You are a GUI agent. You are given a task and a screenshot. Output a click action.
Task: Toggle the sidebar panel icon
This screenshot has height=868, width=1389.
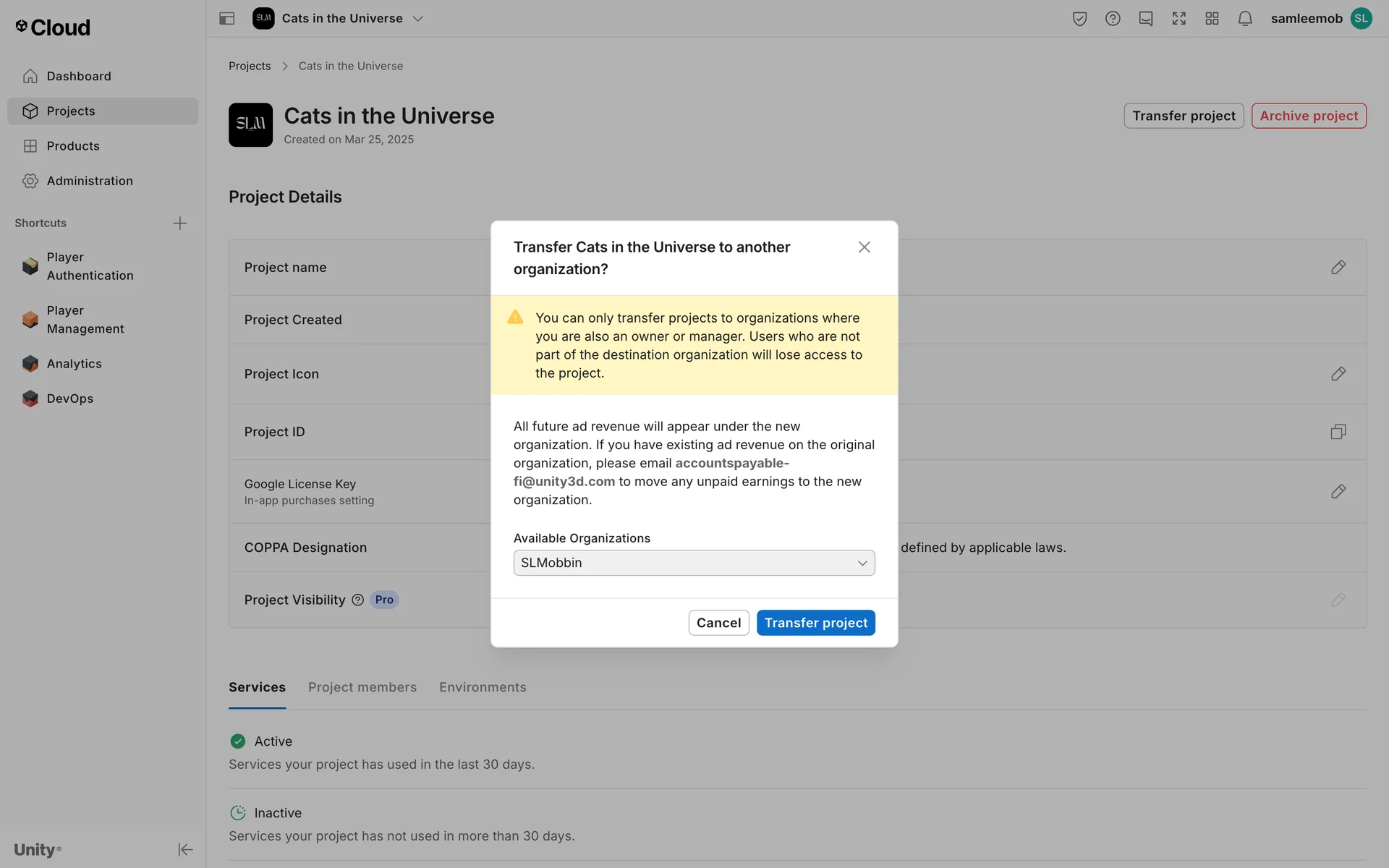(226, 19)
